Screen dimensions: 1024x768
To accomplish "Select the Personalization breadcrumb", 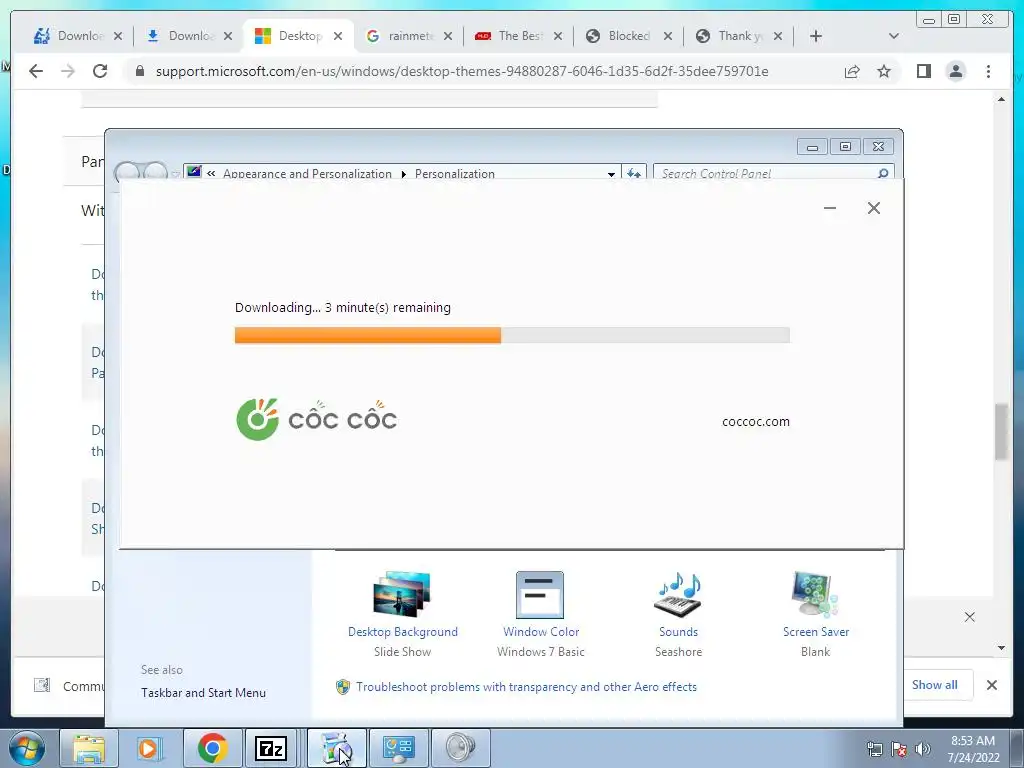I will 455,174.
